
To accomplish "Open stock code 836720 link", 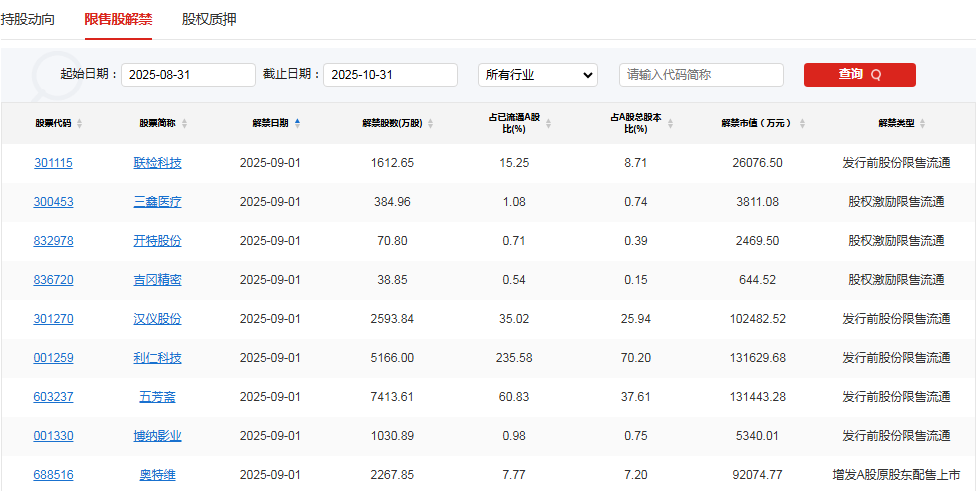I will (x=53, y=280).
